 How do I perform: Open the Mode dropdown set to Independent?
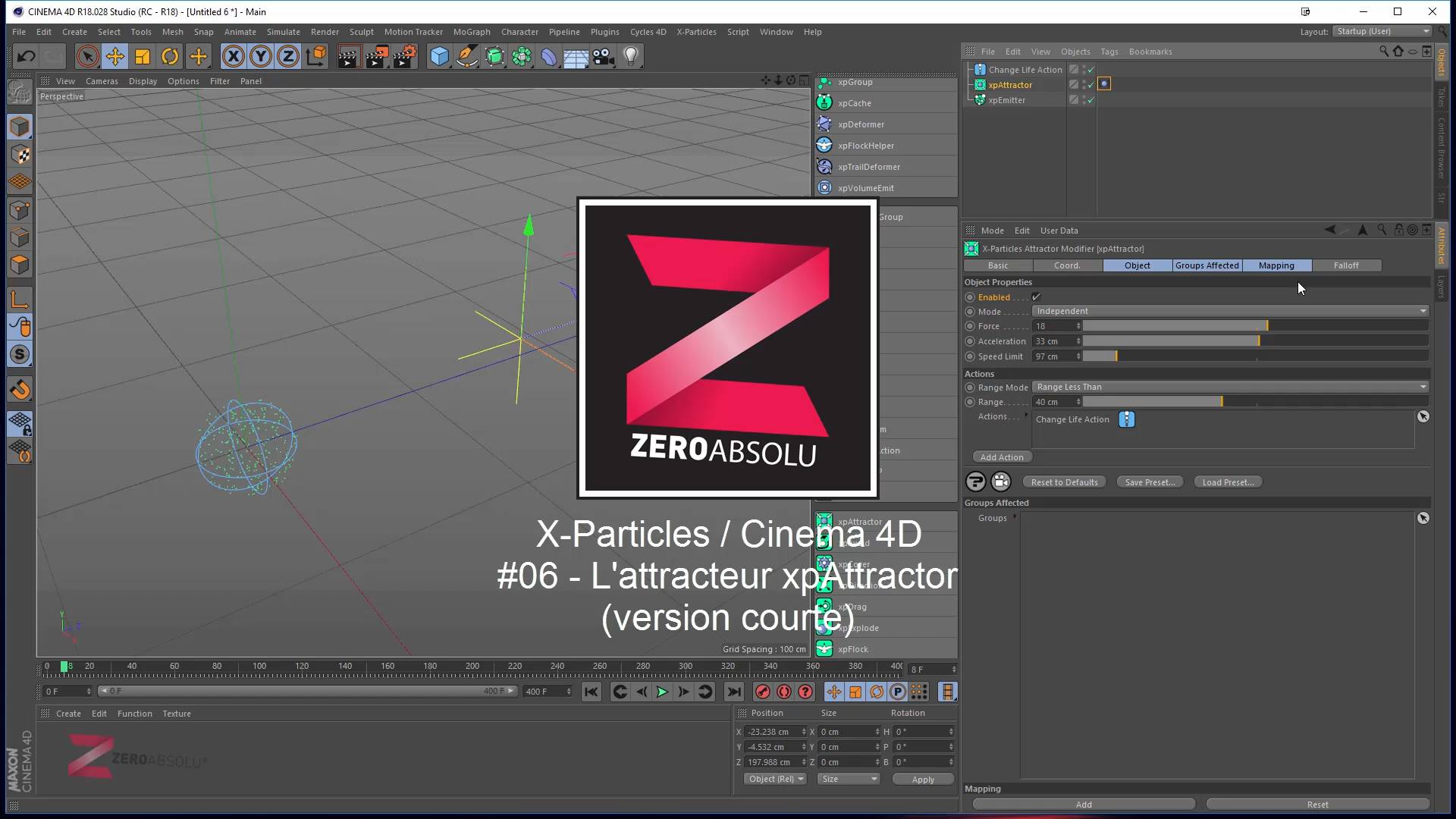pyautogui.click(x=1228, y=311)
